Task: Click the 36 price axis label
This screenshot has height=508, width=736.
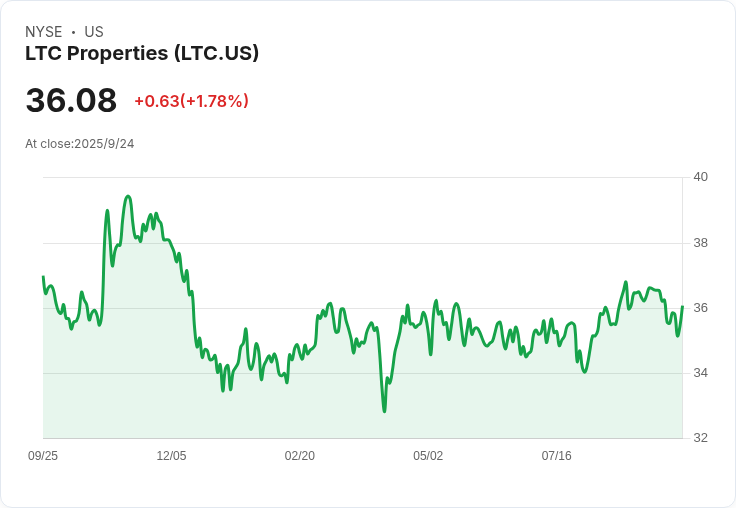Action: pos(700,308)
